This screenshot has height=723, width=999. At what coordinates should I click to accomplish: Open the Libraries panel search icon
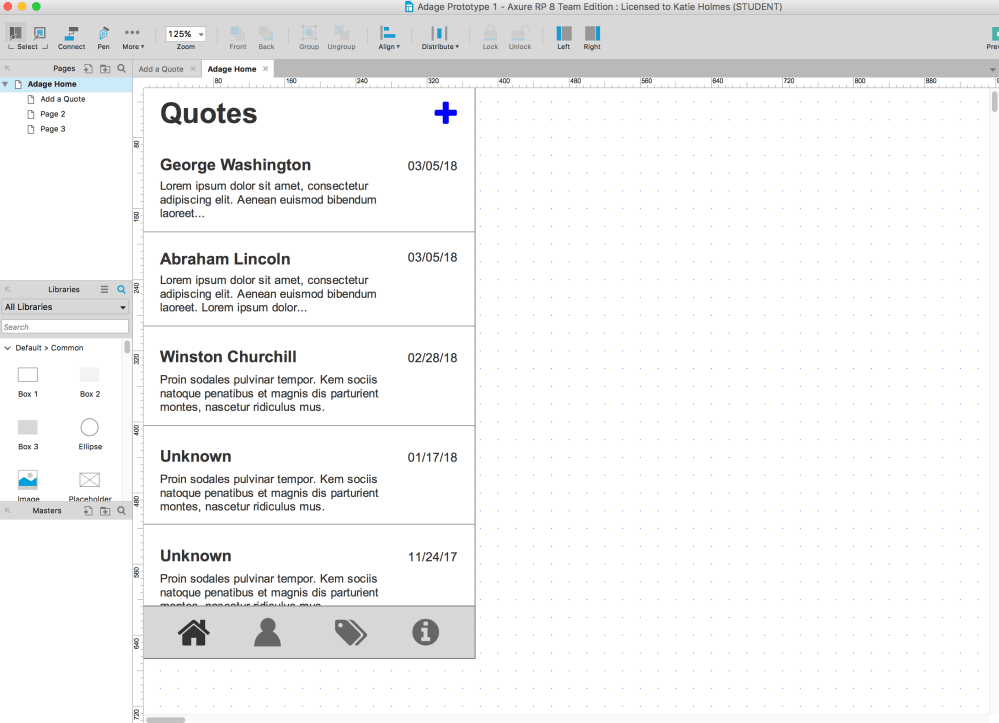coord(121,289)
